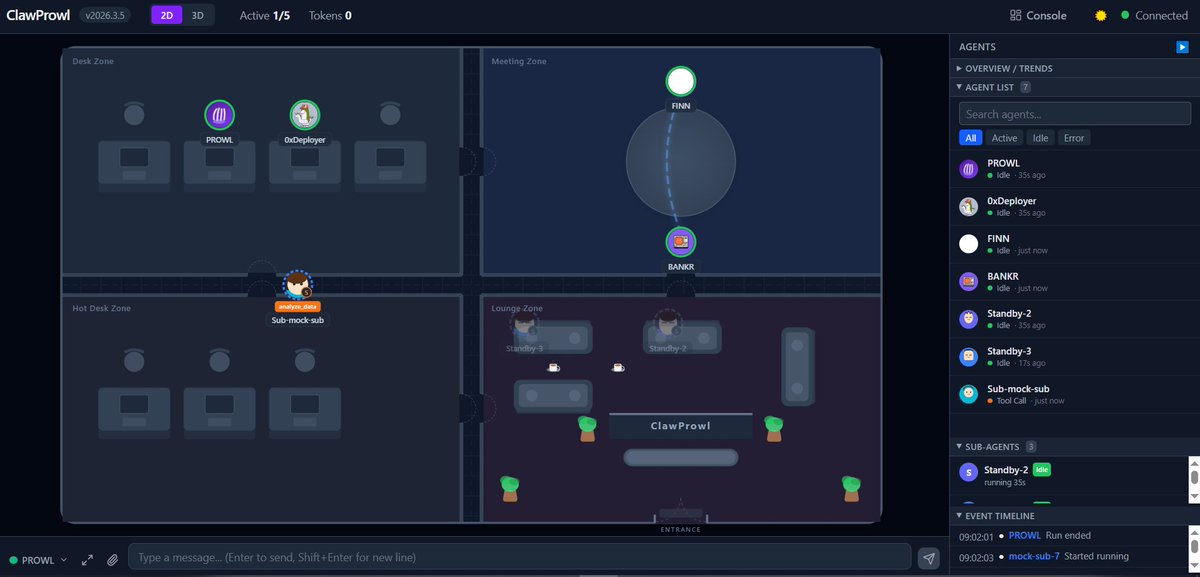Open the Console from the top bar
Viewport: 1200px width, 577px height.
(x=1038, y=15)
